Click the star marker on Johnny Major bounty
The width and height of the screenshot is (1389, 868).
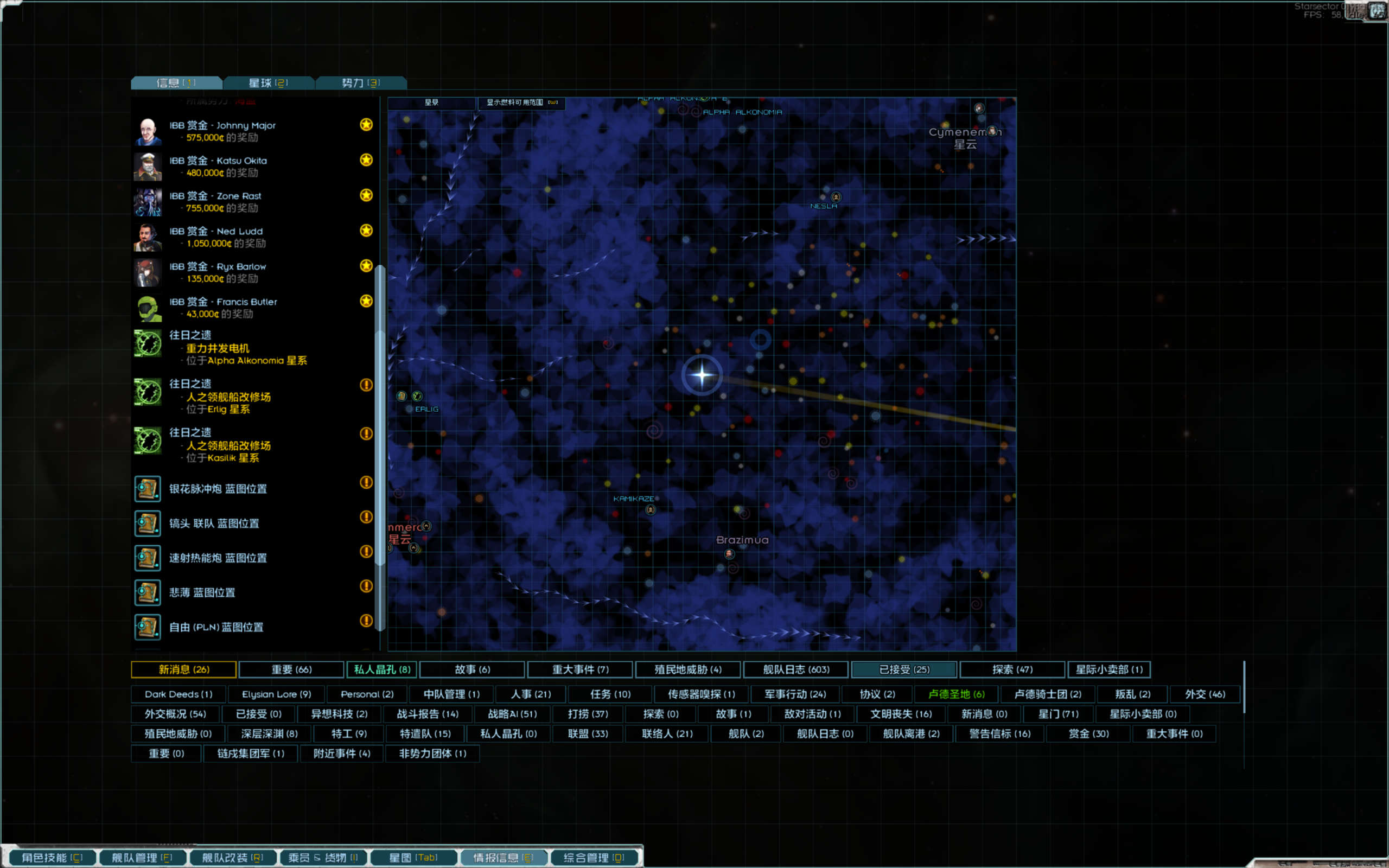point(366,125)
